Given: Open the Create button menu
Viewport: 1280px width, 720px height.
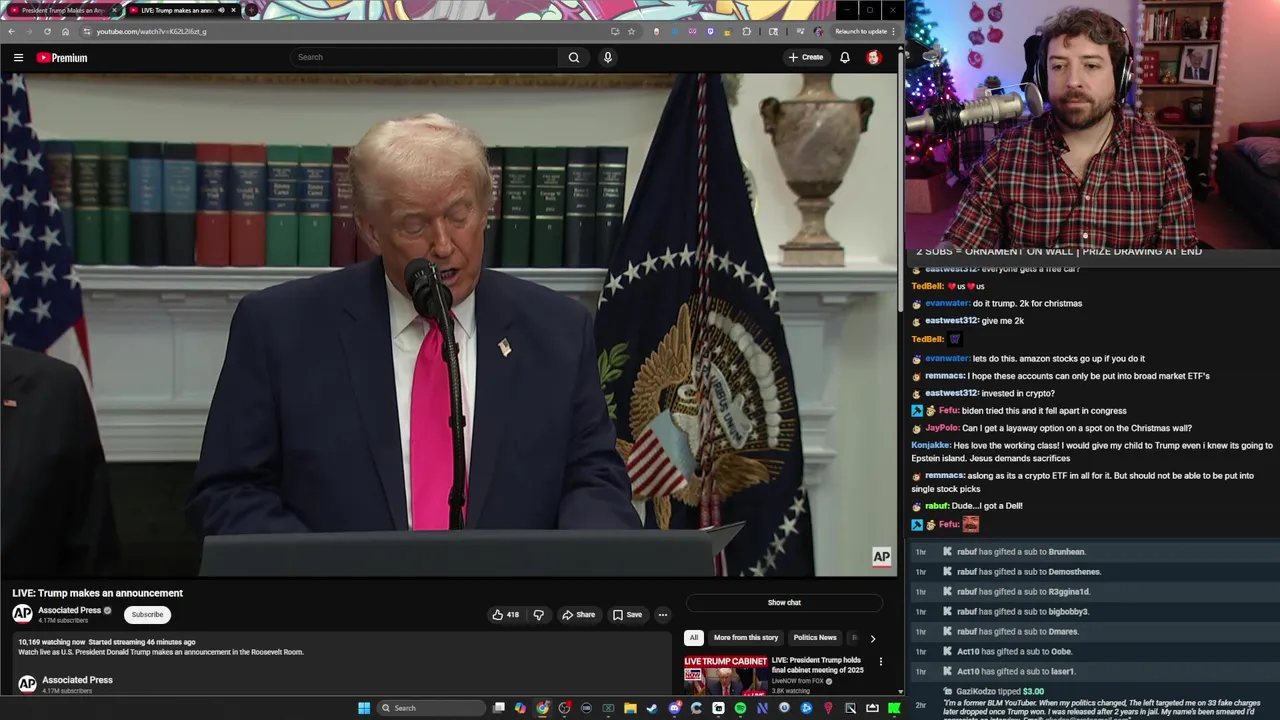Looking at the screenshot, I should (805, 57).
